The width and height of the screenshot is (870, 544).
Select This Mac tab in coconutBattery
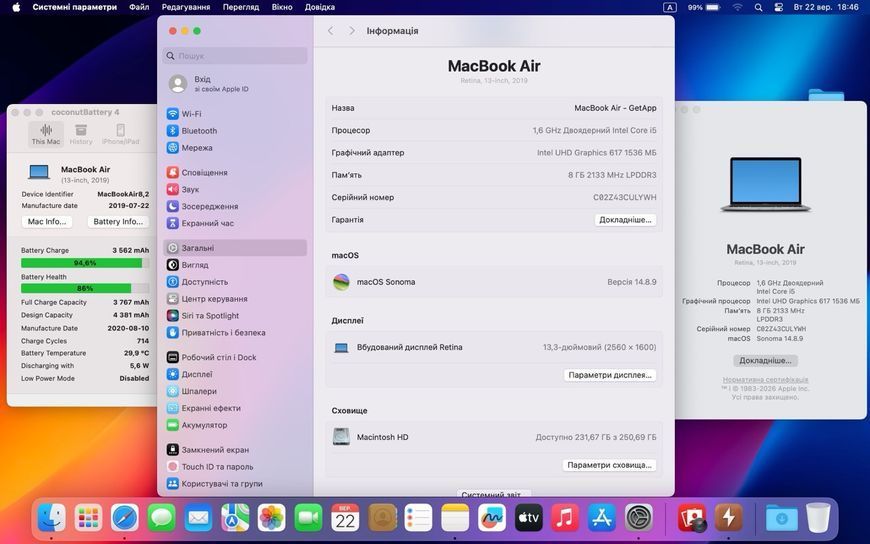(x=46, y=134)
